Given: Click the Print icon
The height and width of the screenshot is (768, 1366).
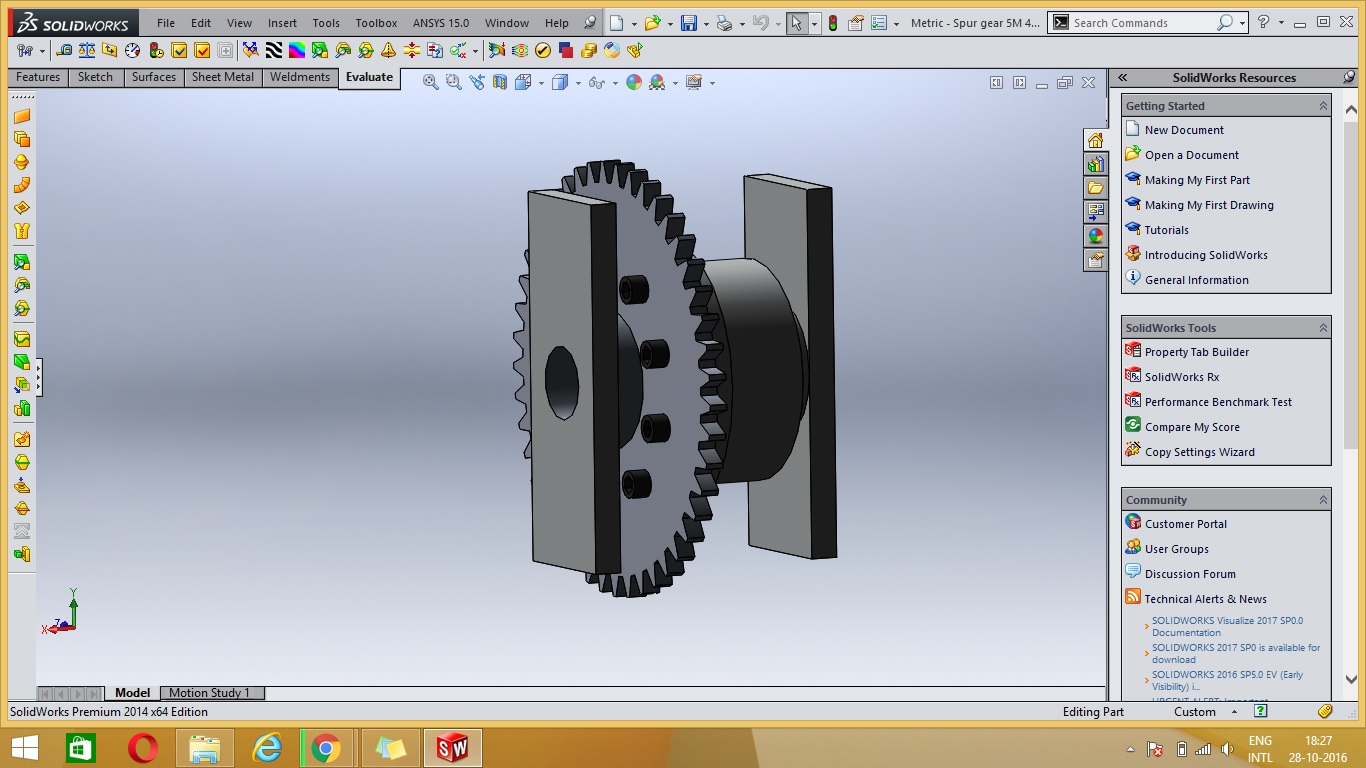Looking at the screenshot, I should (725, 23).
